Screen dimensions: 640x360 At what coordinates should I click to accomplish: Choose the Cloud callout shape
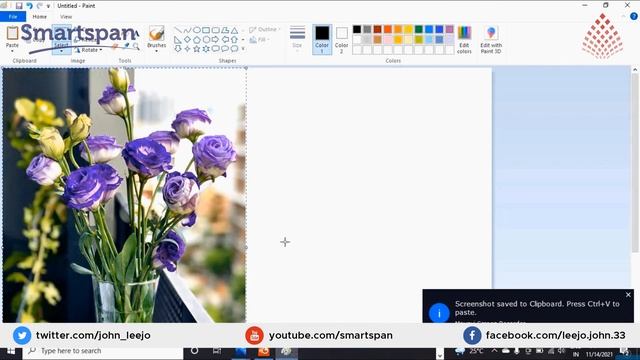click(234, 49)
